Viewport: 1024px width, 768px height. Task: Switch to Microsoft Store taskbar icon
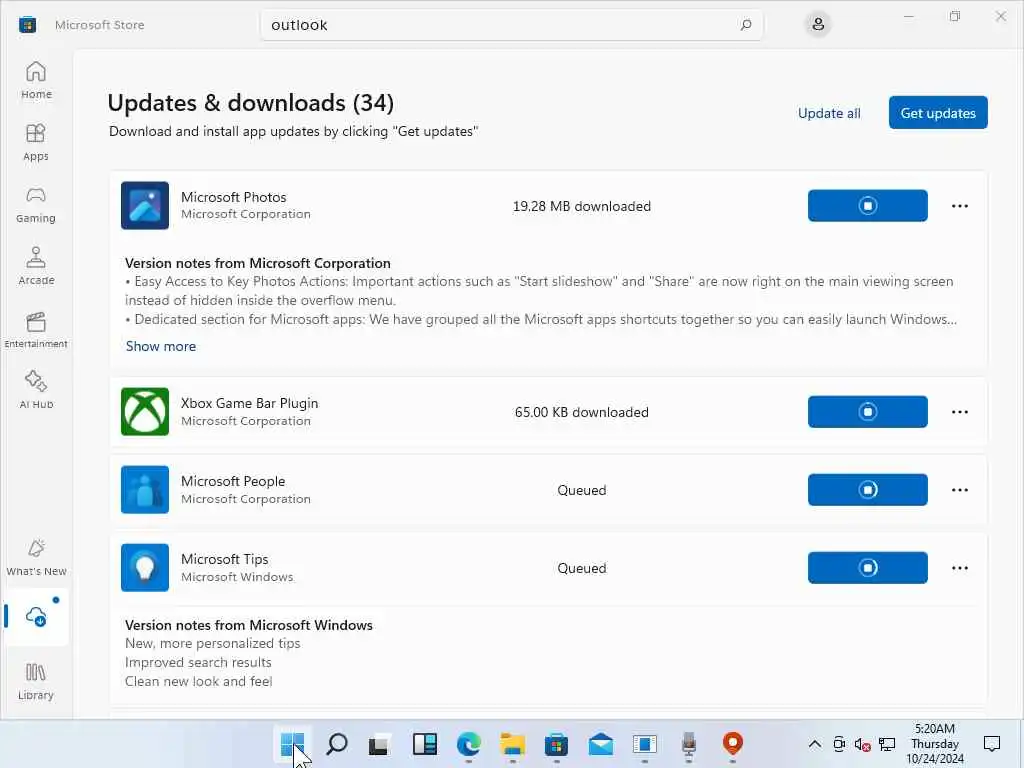click(556, 743)
